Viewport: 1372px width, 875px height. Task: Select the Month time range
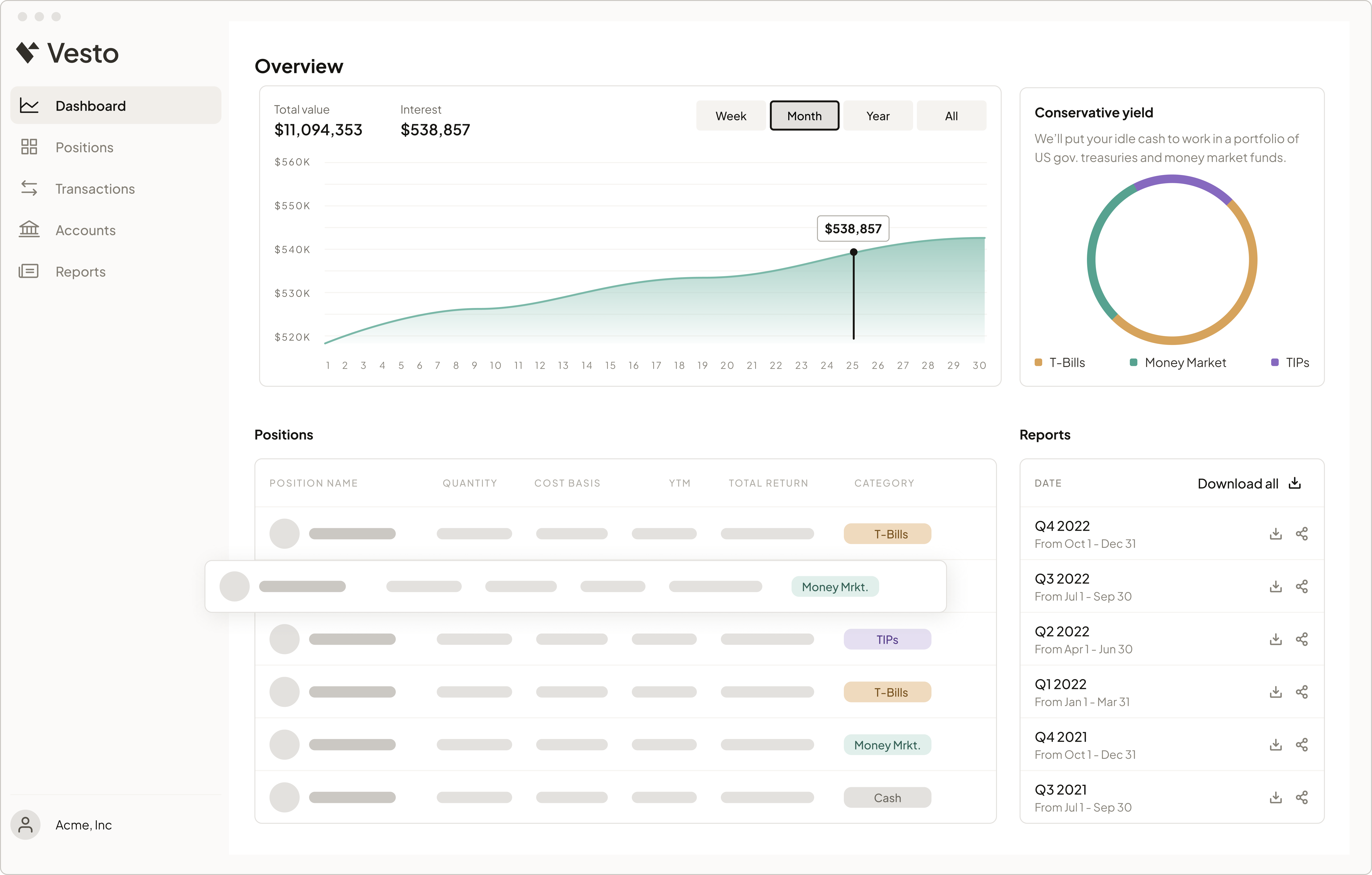[x=804, y=116]
